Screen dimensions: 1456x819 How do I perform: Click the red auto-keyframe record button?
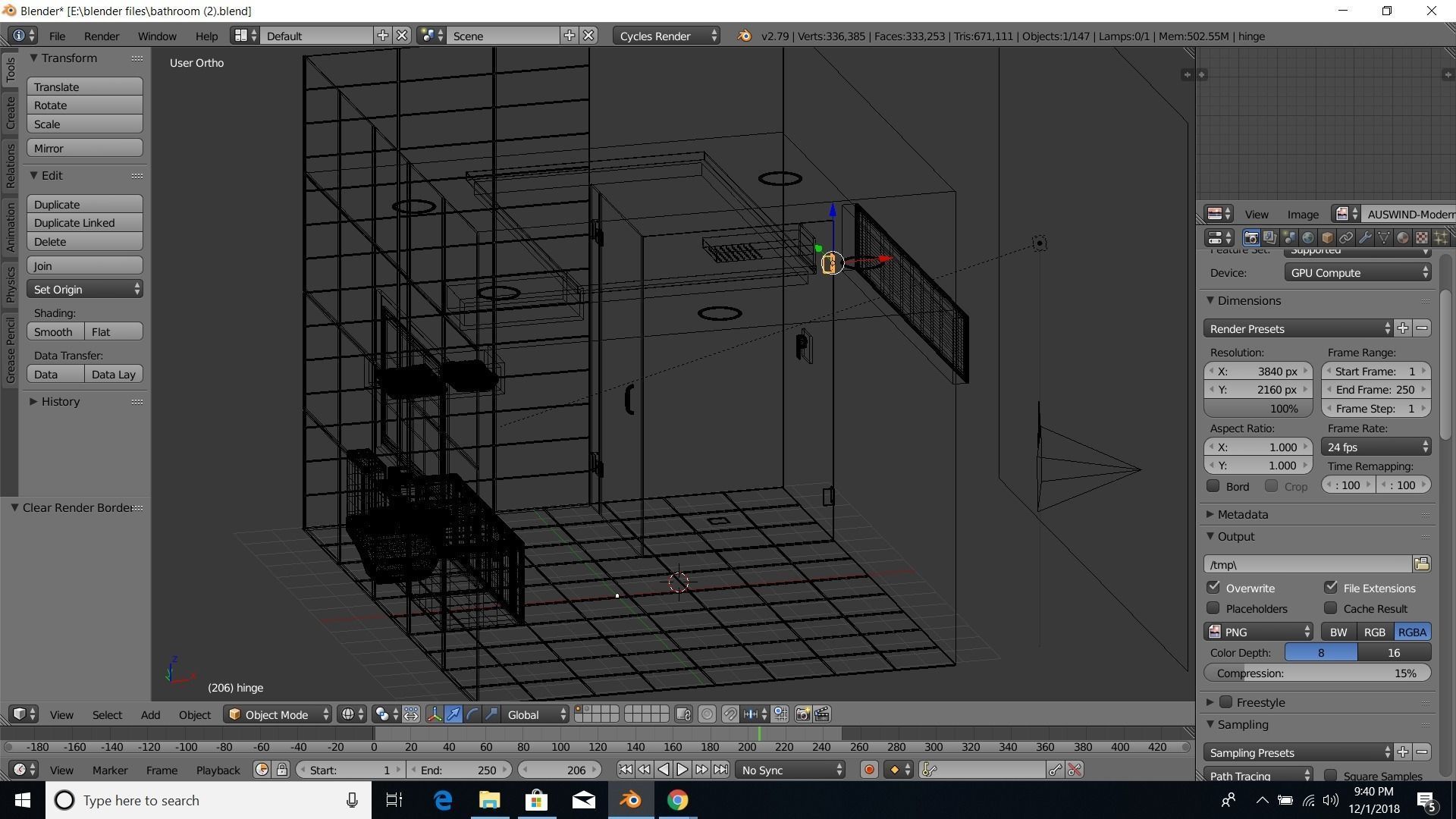click(x=869, y=770)
